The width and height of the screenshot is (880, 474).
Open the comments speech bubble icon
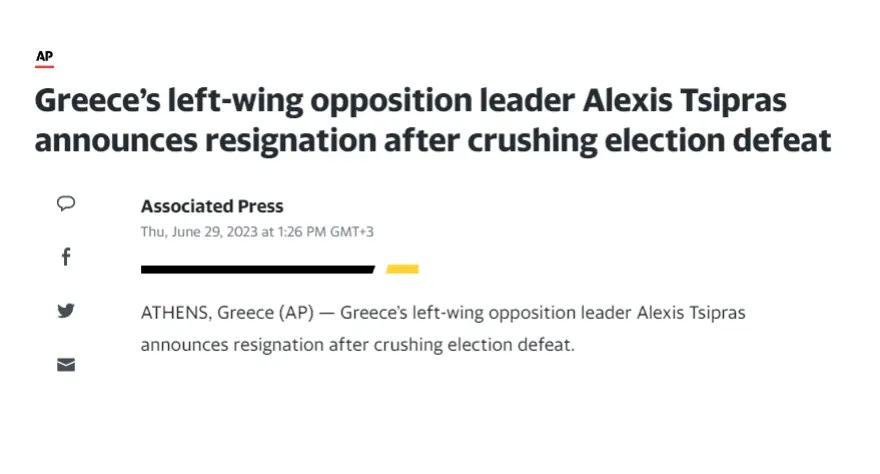tap(66, 203)
